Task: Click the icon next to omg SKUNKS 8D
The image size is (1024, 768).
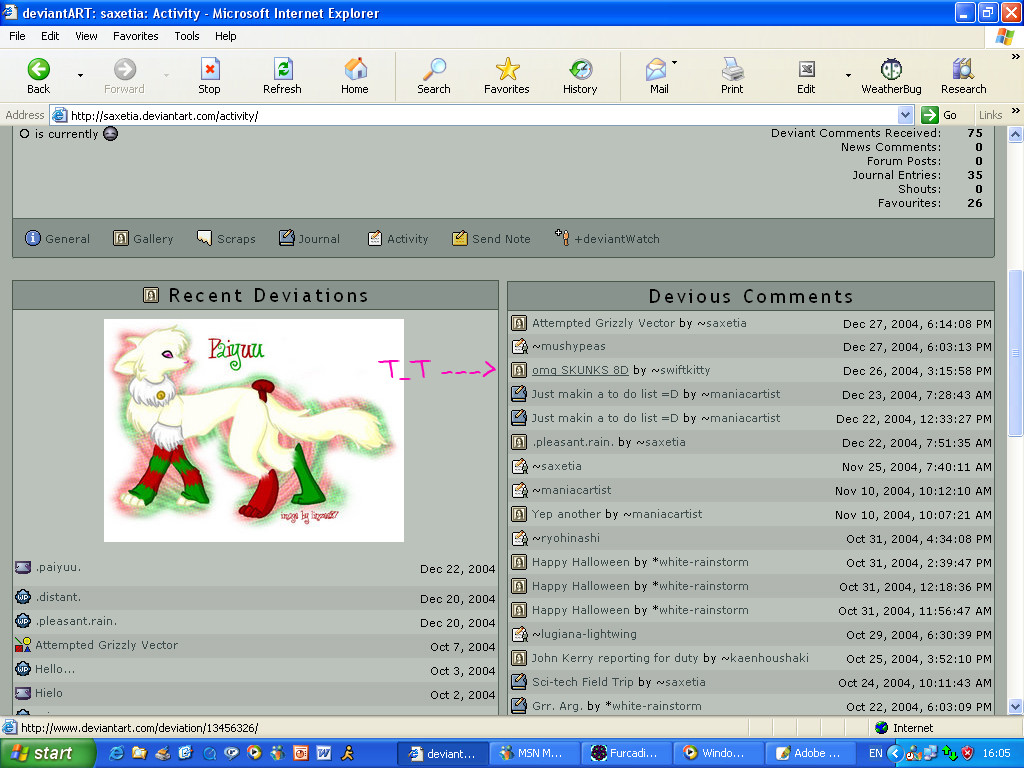Action: (519, 370)
